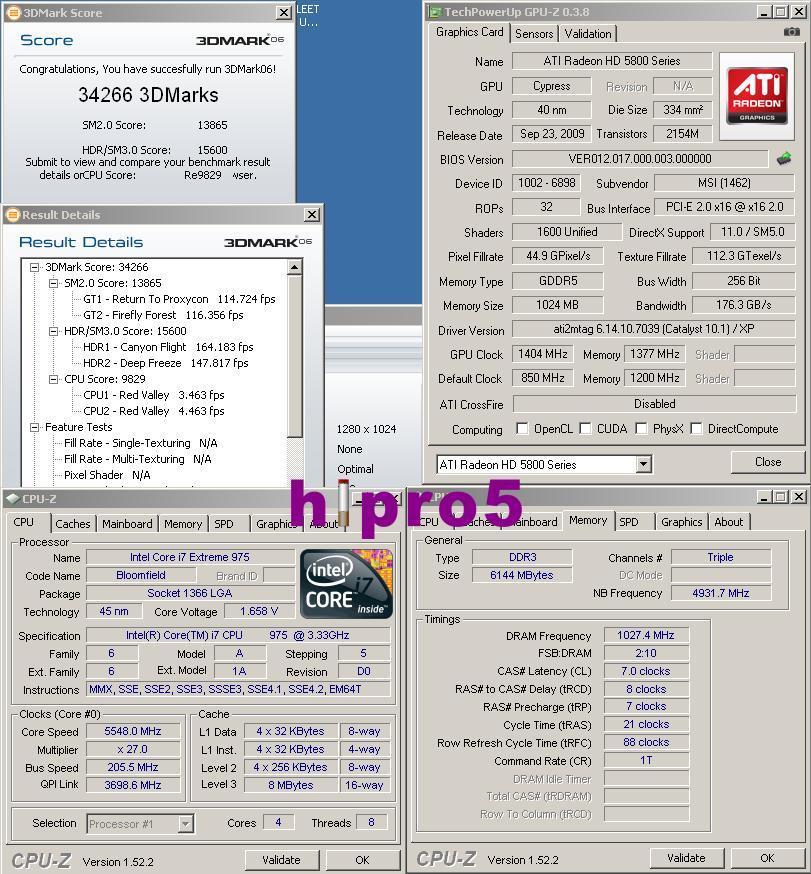Click the 34266 3DMarks score text
Viewport: 811px width, 874px height.
[x=148, y=95]
